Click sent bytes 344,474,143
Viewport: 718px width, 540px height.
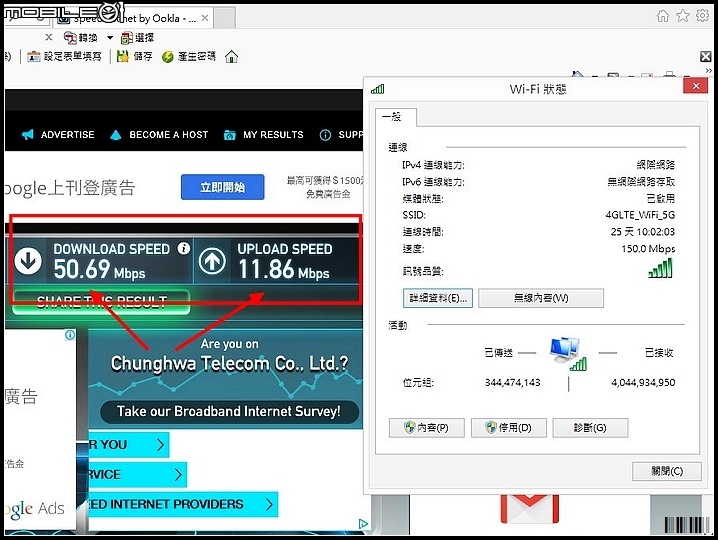(x=513, y=382)
